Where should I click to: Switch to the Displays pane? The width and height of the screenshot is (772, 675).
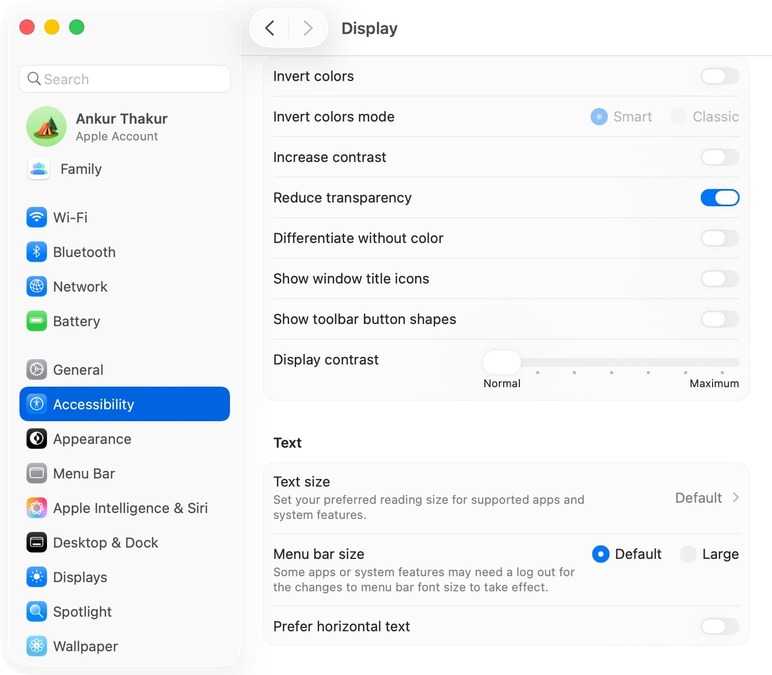coord(80,577)
